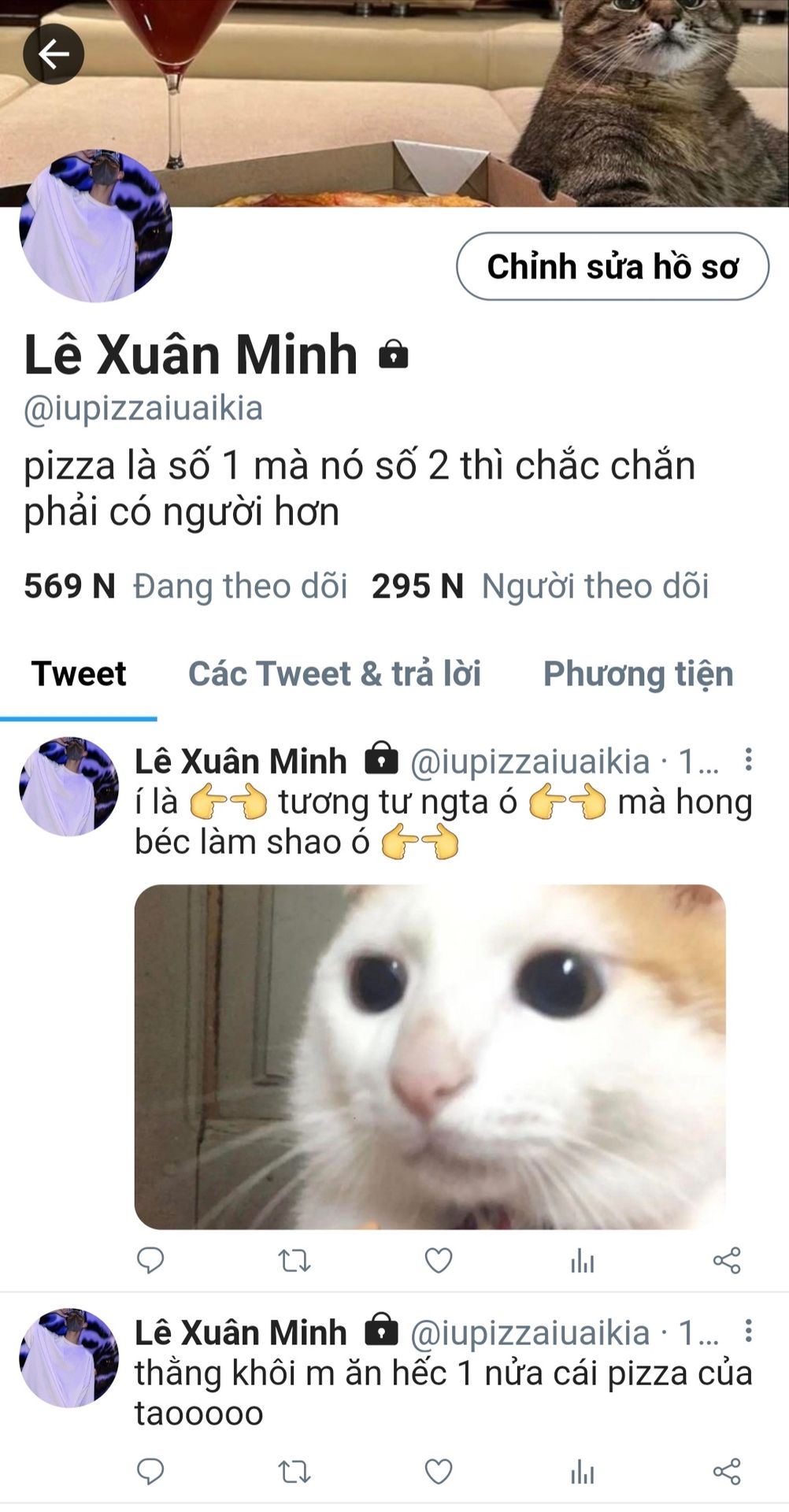
Task: View analytics for the cat photo tweet
Action: tap(583, 1261)
